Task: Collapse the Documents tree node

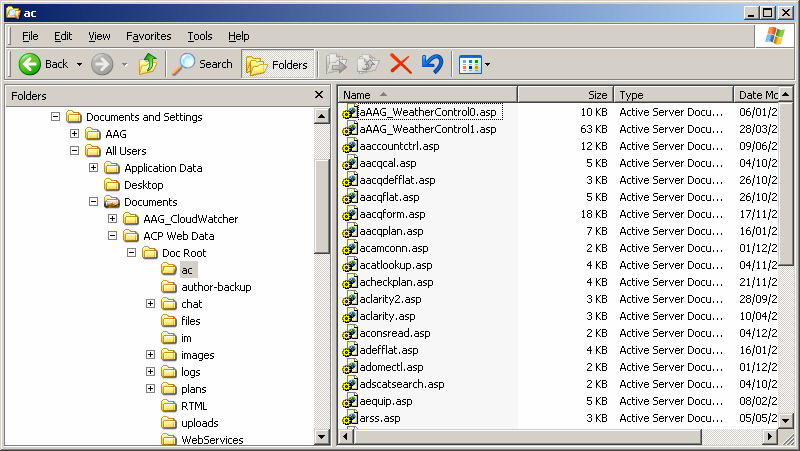Action: click(93, 202)
